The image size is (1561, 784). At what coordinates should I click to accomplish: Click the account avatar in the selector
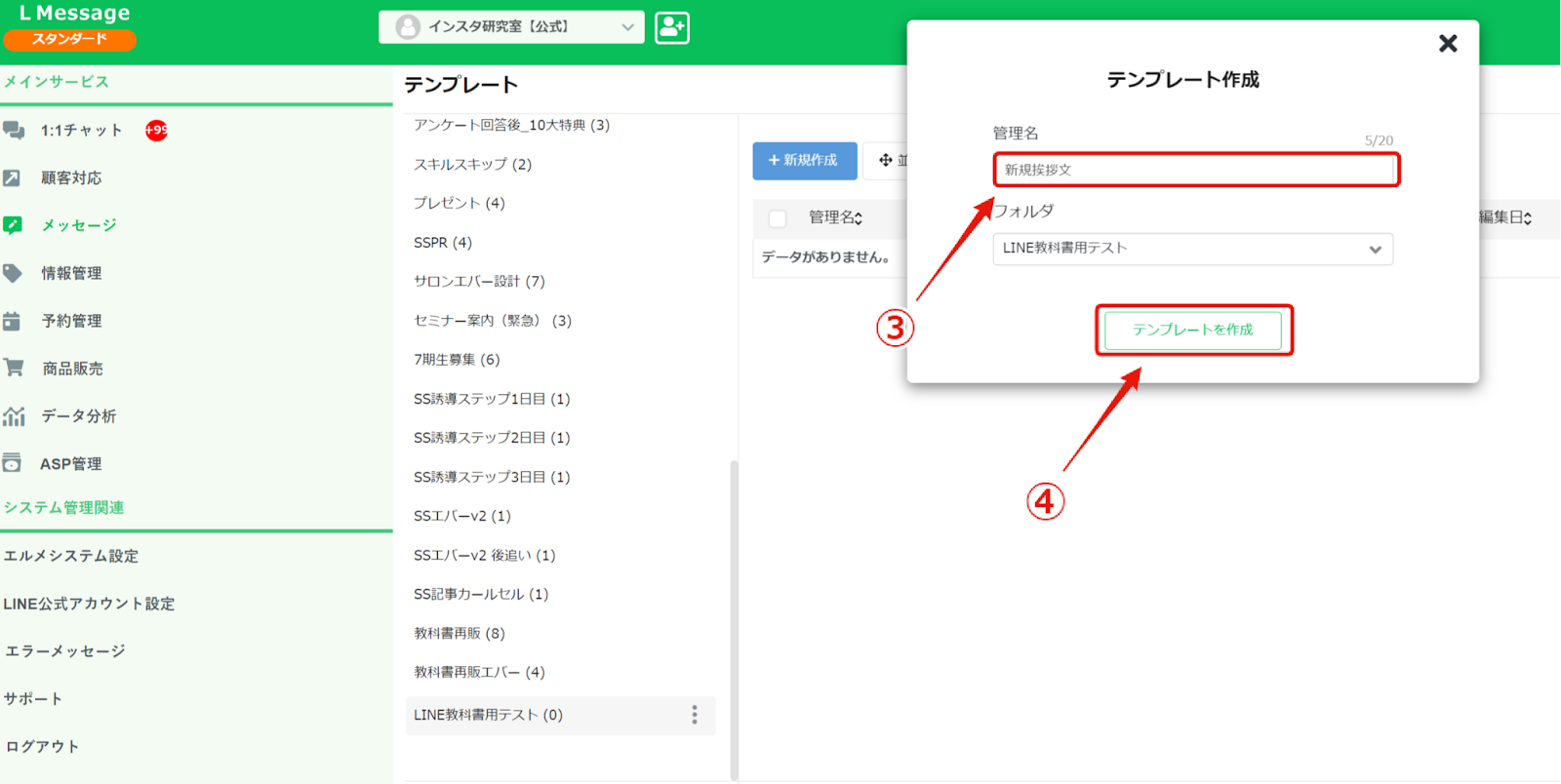tap(408, 27)
